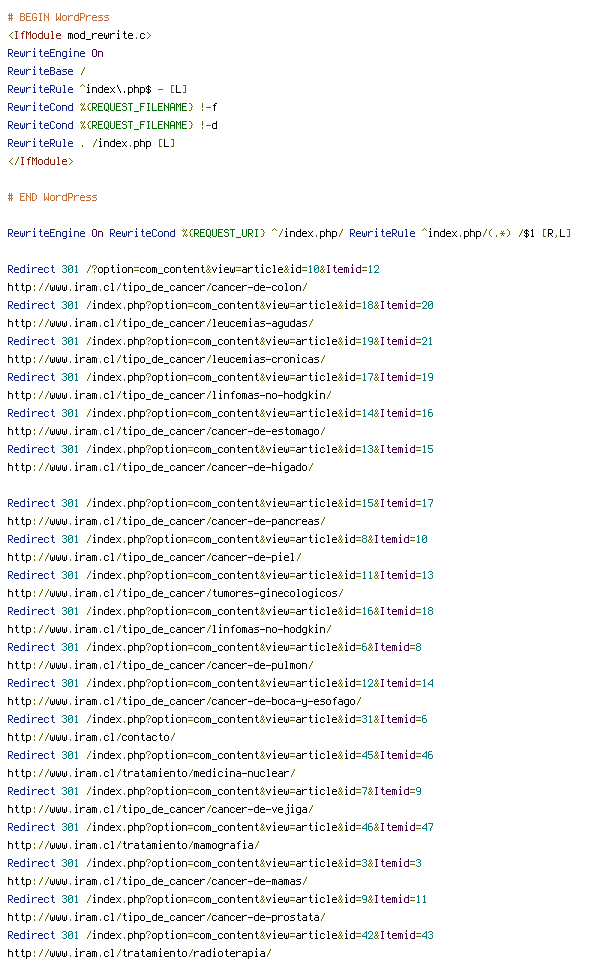Click the redirect line with id=18&Itemid=20
This screenshot has height=970, width=600.
click(220, 305)
